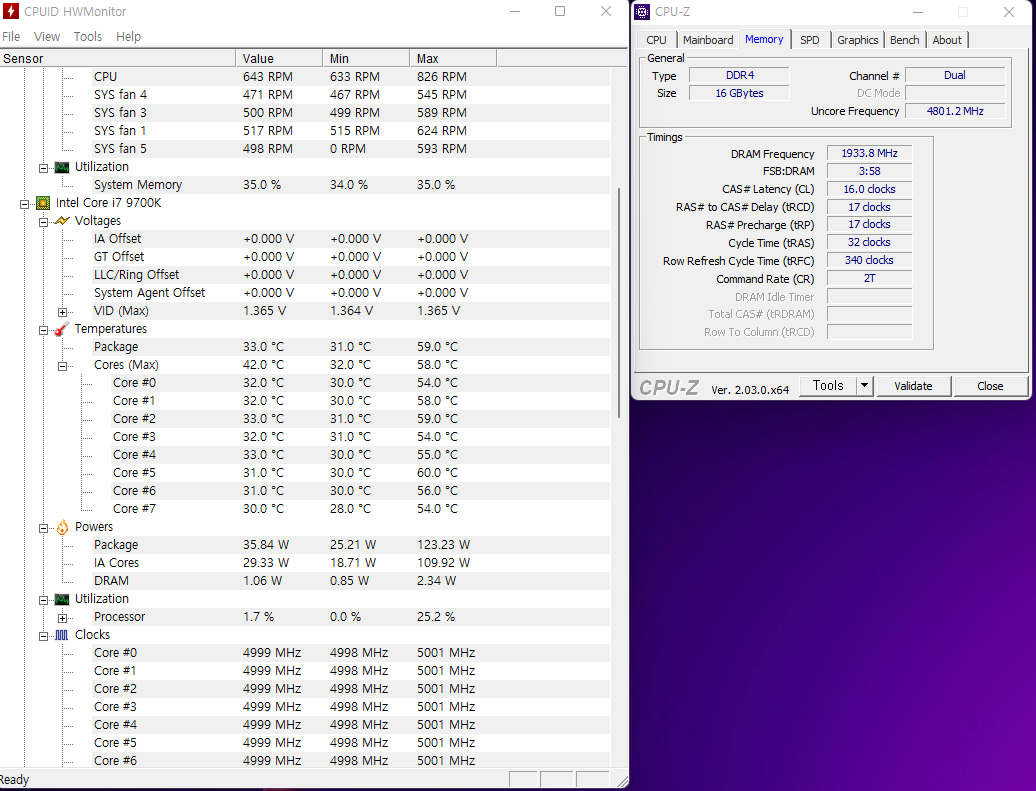The height and width of the screenshot is (791, 1036).
Task: Click the Value column header
Action: click(279, 58)
